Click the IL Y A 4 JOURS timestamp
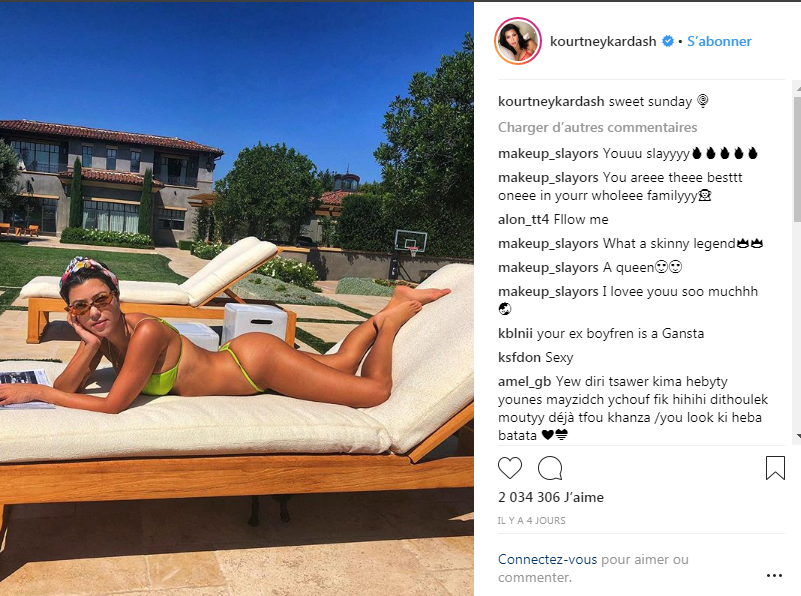 pos(532,520)
